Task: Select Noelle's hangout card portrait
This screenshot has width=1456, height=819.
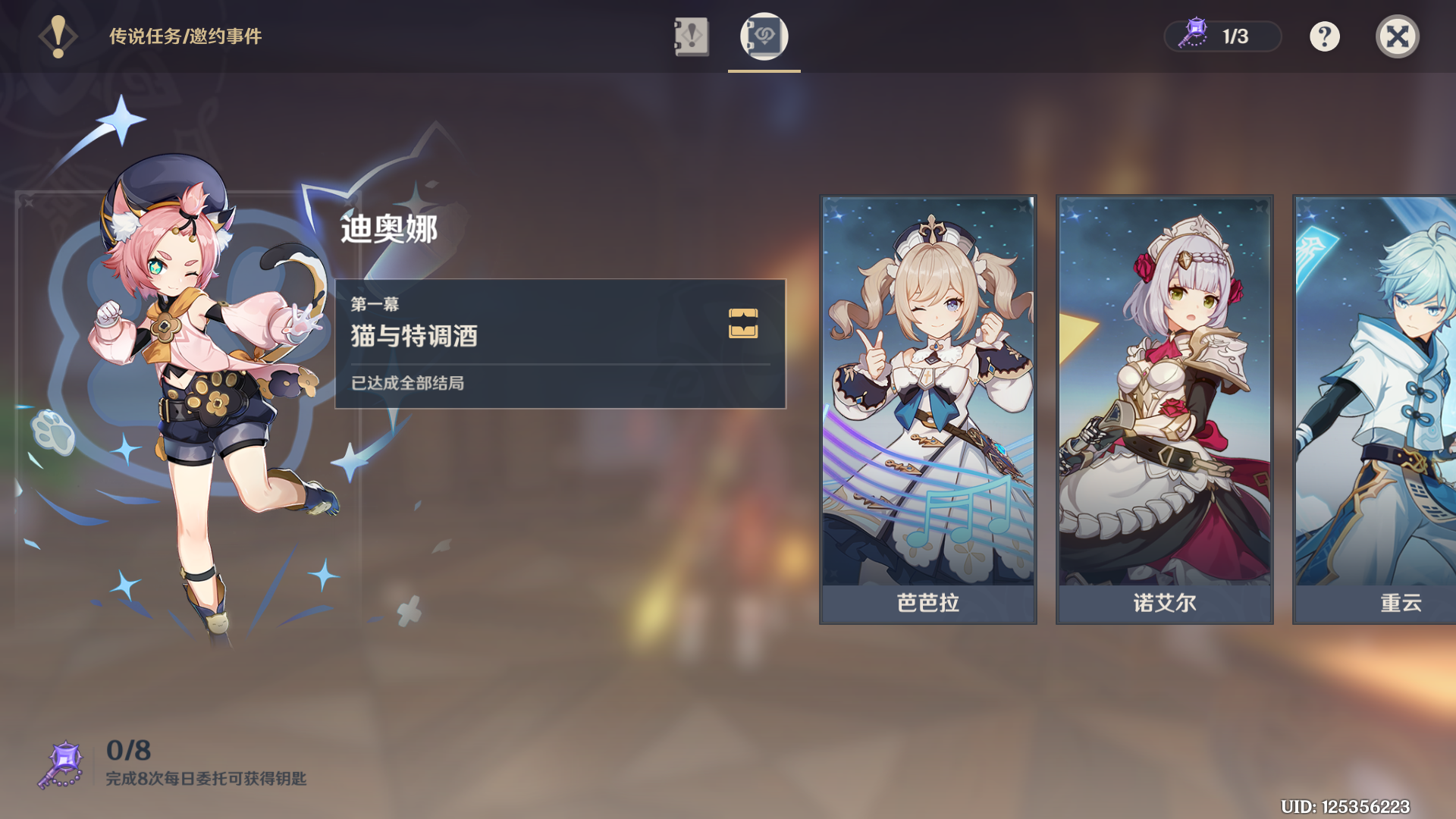Action: (1165, 391)
